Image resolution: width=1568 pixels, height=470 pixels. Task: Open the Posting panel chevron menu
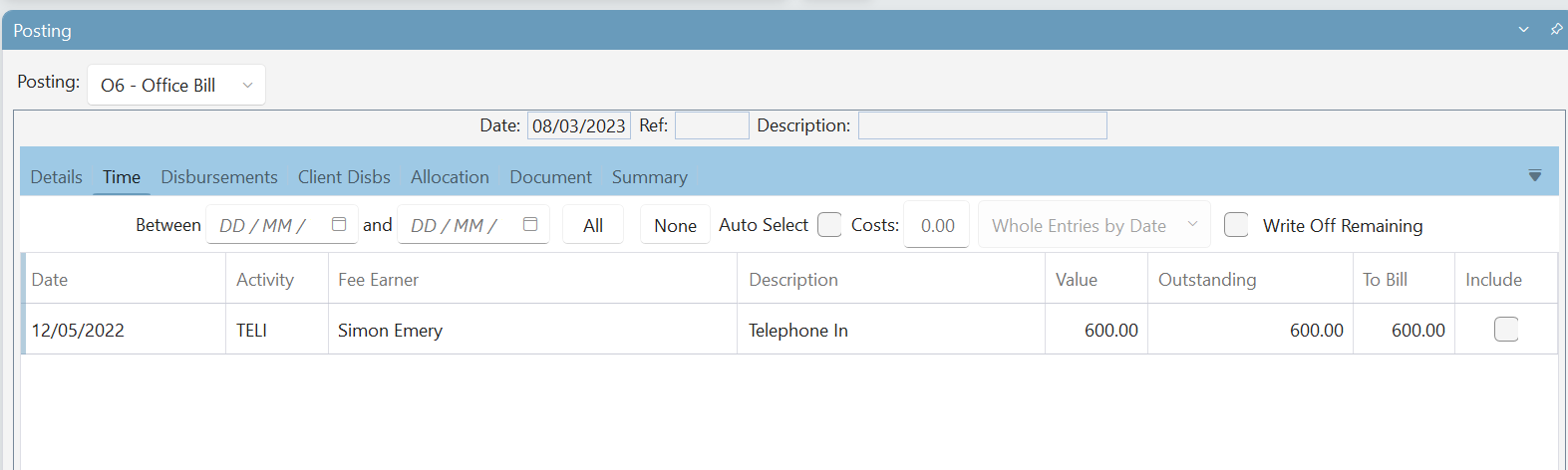click(x=1523, y=30)
